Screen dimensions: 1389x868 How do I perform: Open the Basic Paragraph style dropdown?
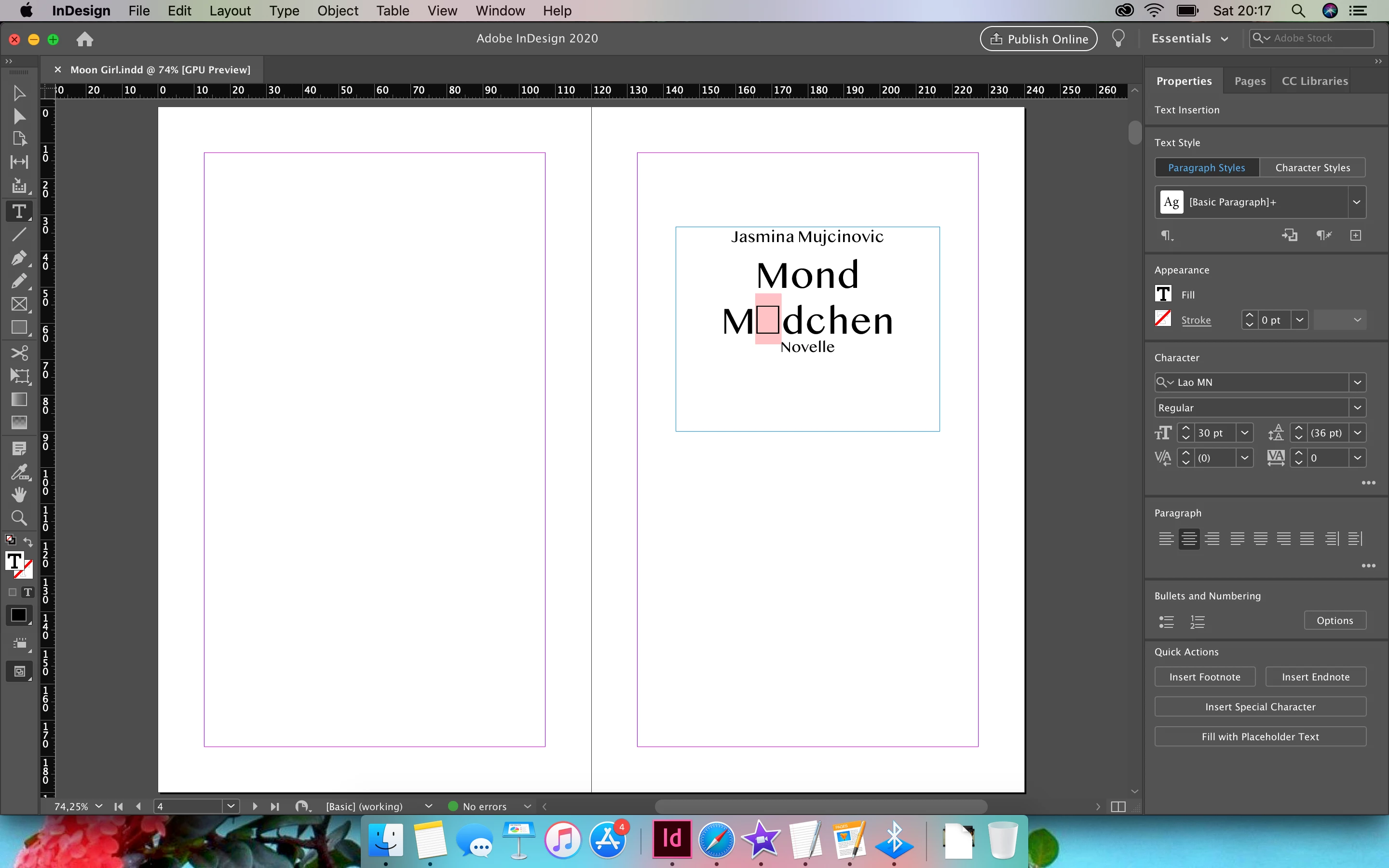[1356, 202]
